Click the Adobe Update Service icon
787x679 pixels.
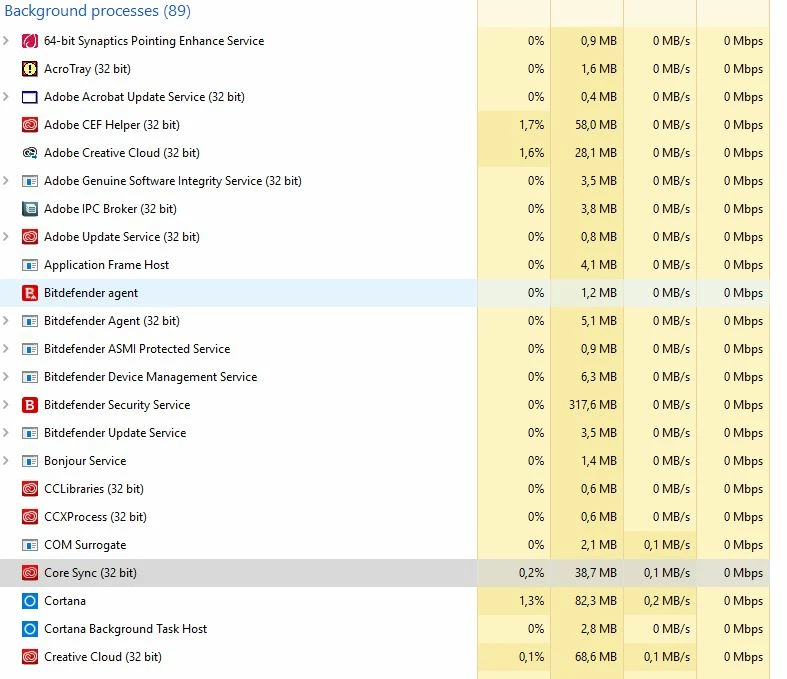(30, 237)
